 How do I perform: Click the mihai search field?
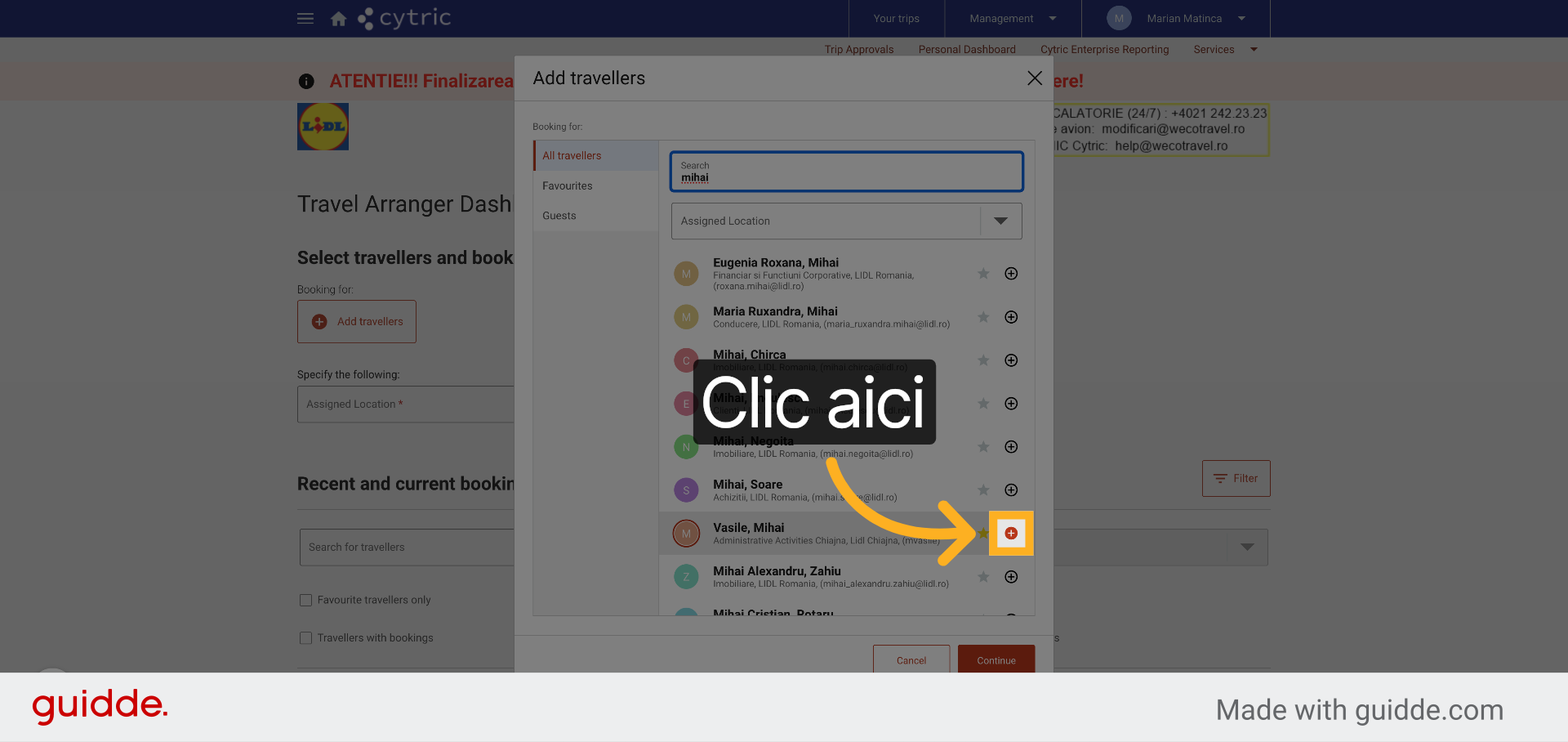[x=847, y=172]
